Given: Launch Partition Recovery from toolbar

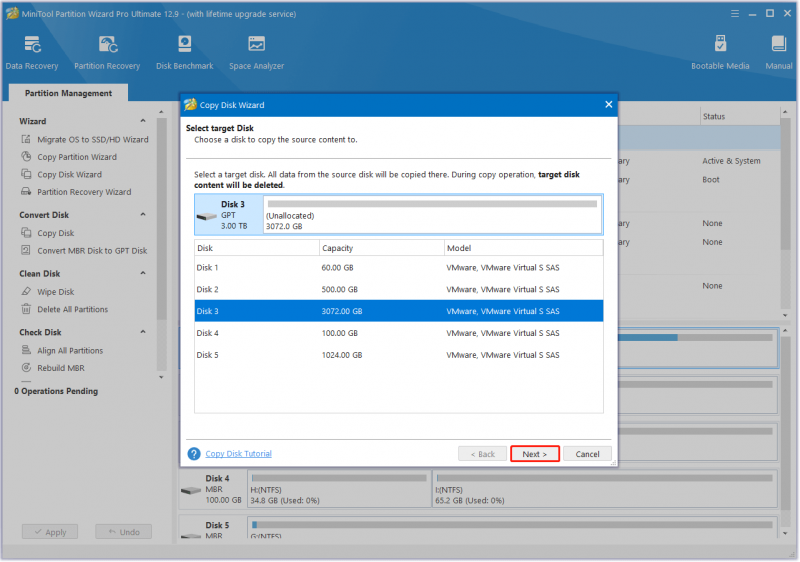Looking at the screenshot, I should tap(107, 53).
